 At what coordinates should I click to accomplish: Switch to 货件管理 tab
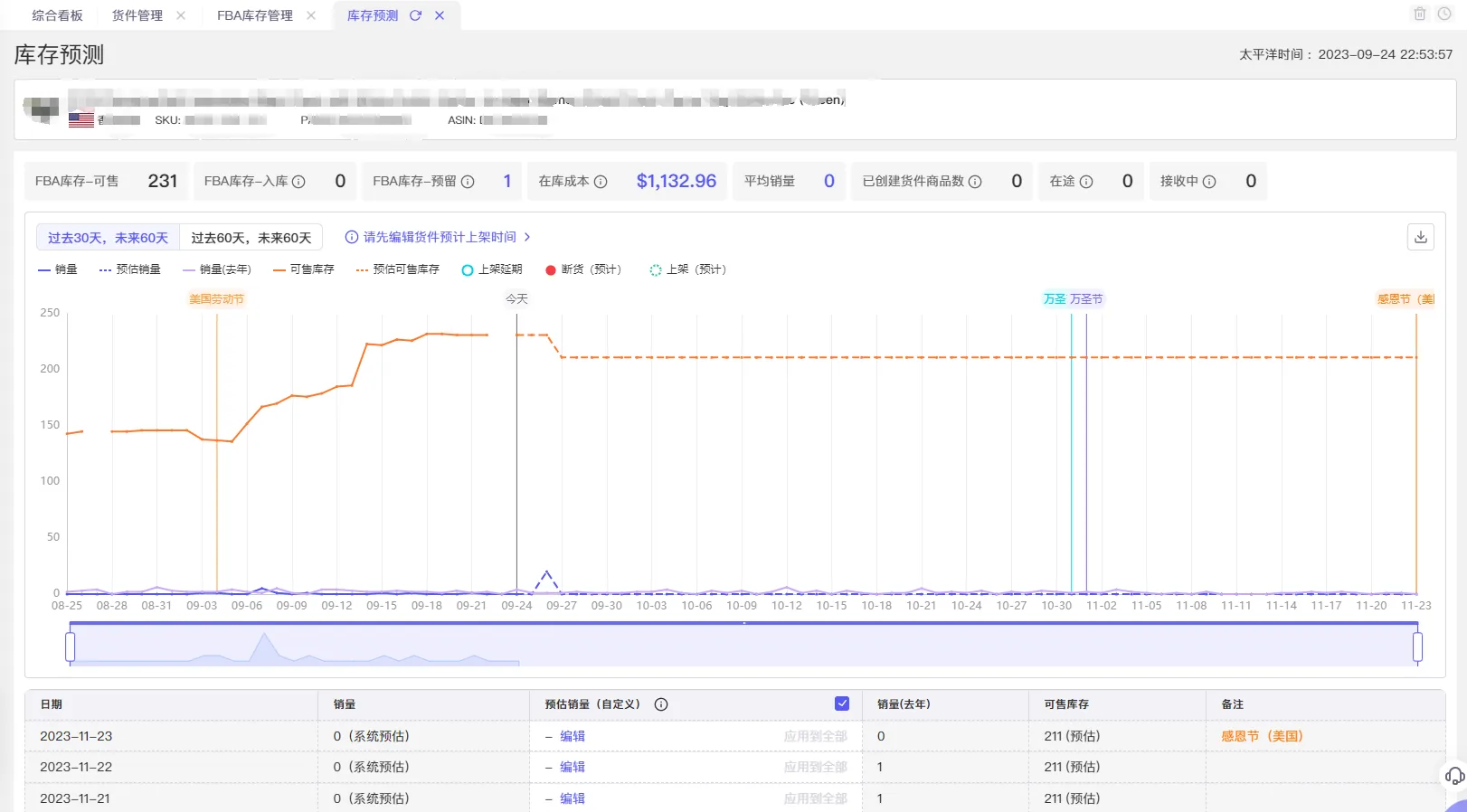(x=137, y=15)
